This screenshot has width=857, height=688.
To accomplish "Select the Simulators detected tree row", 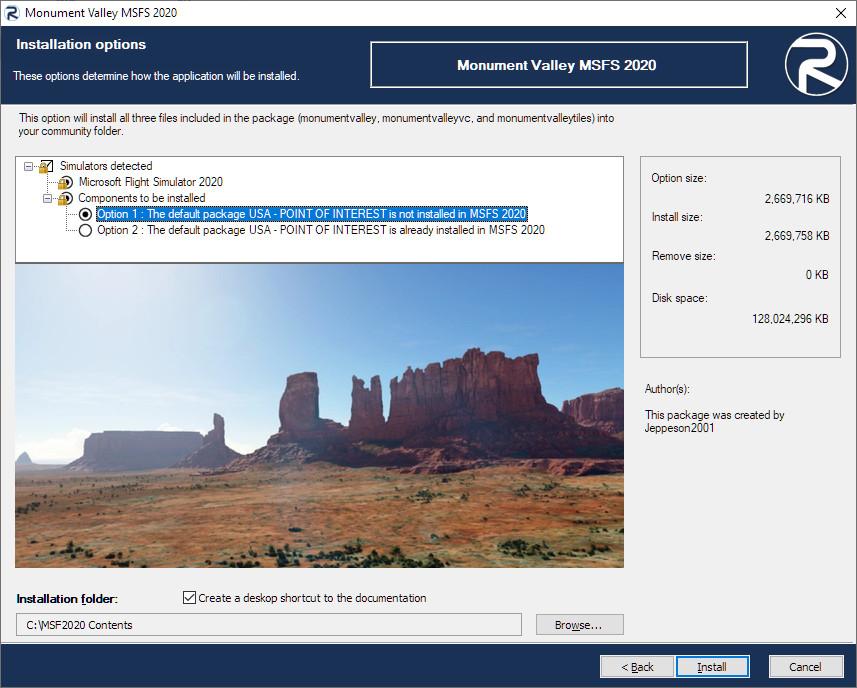I will click(106, 166).
